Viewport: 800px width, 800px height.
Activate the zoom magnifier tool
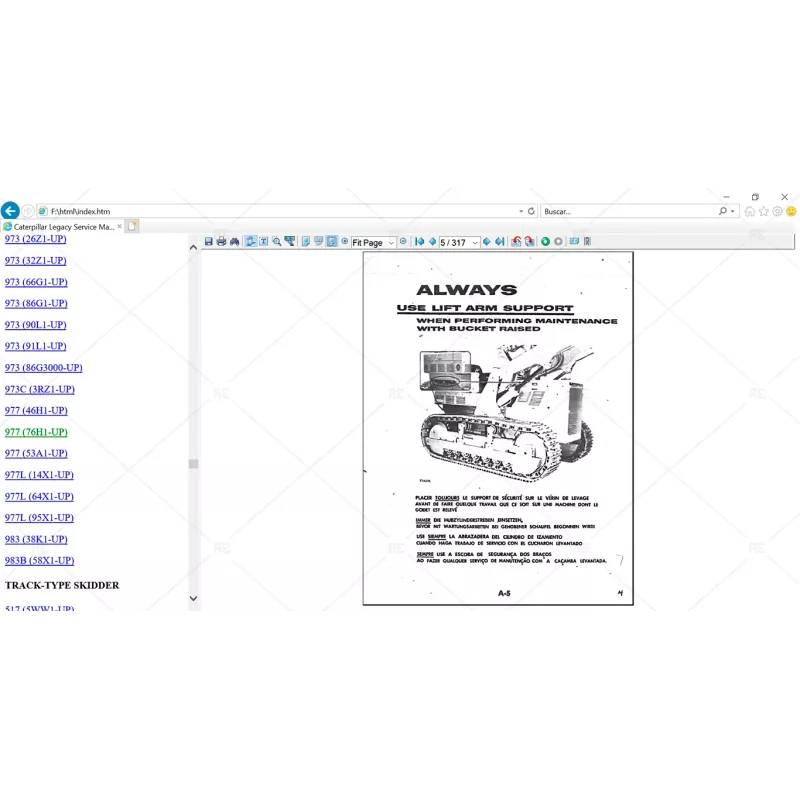tap(277, 242)
